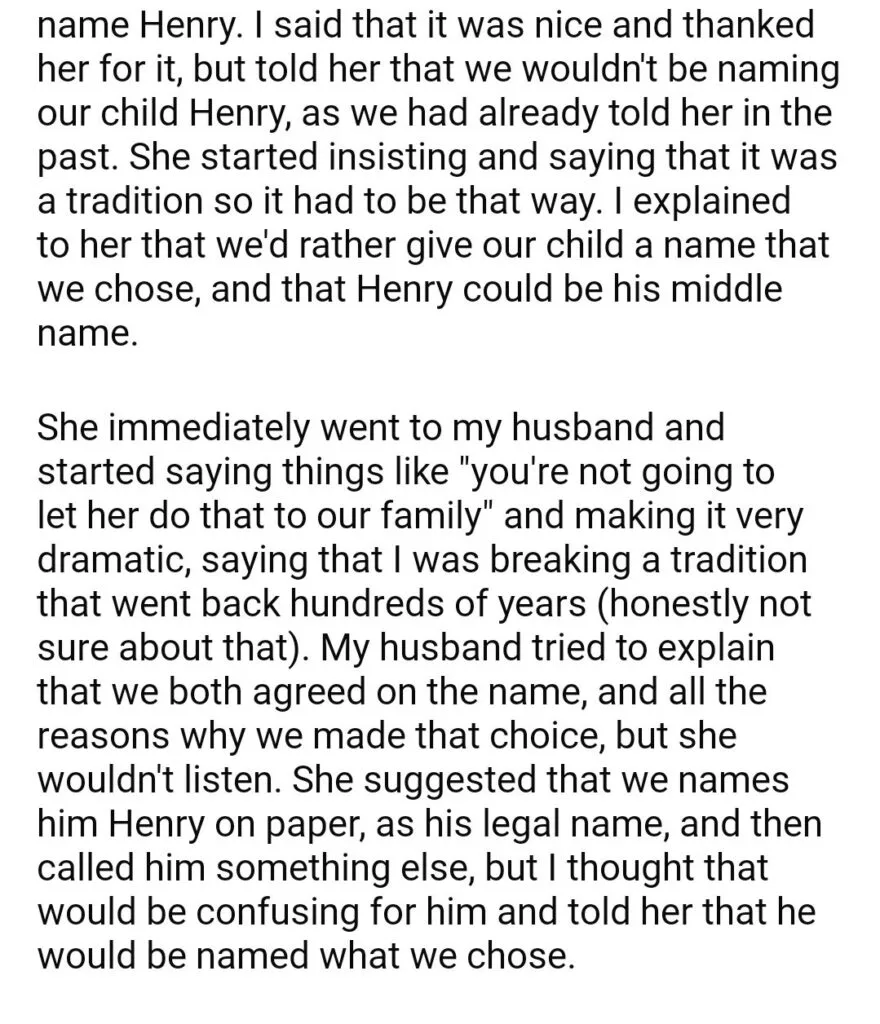Viewport: 880px width, 1024px height.
Task: Click the phrase "She immediately went"
Action: pyautogui.click(x=217, y=428)
